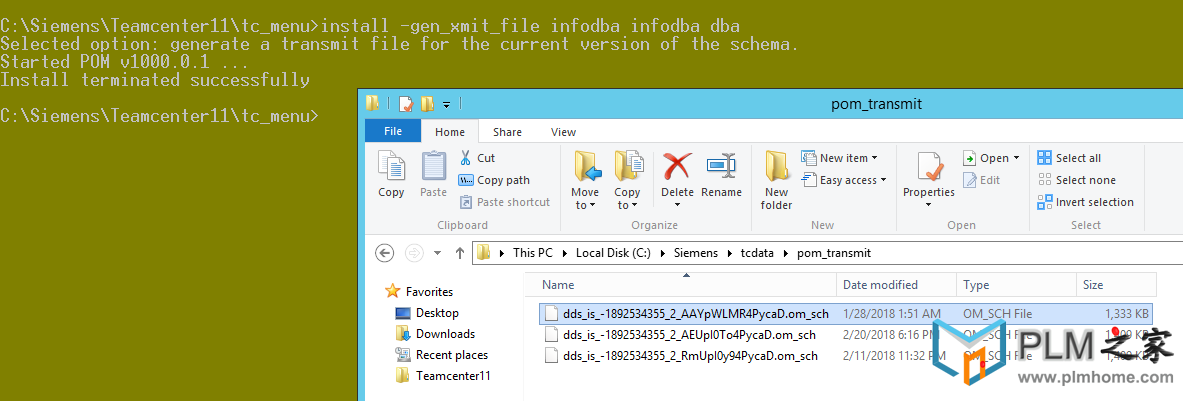Image resolution: width=1183 pixels, height=401 pixels.
Task: Click the Up one level arrow
Action: point(459,253)
